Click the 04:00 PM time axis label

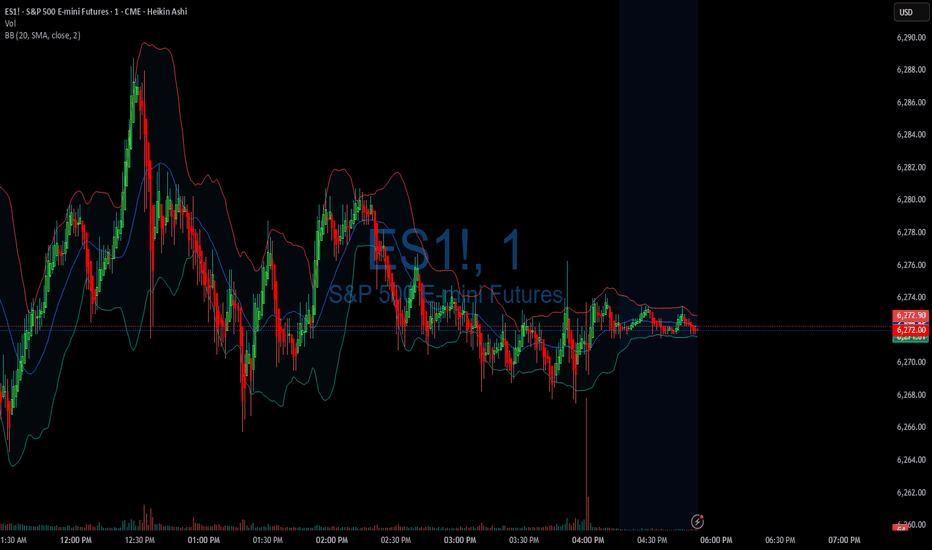(x=588, y=540)
